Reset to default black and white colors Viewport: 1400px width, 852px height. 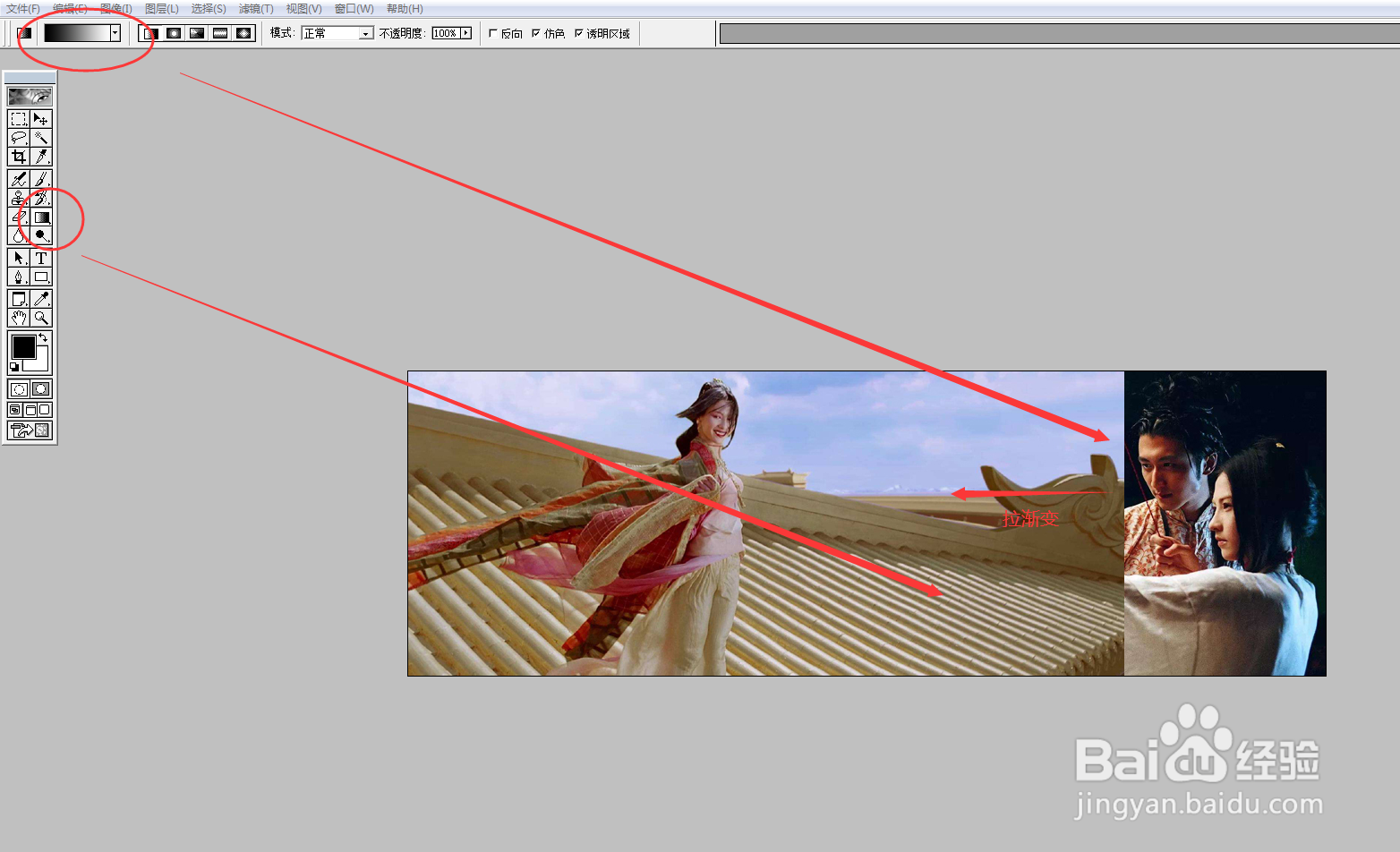coord(14,367)
